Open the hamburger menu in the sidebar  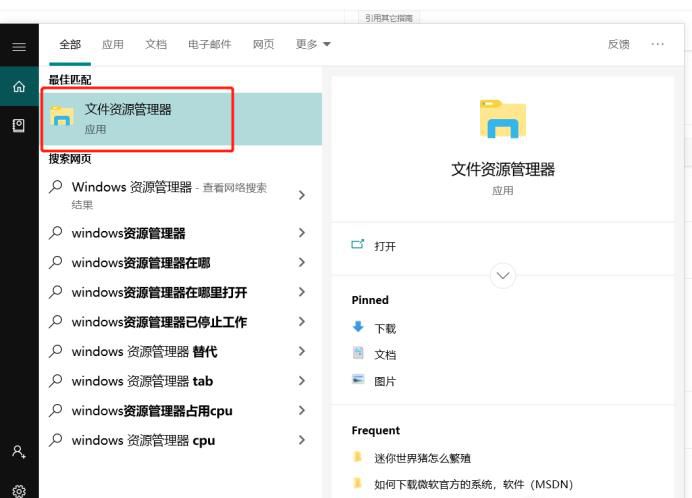pos(19,47)
